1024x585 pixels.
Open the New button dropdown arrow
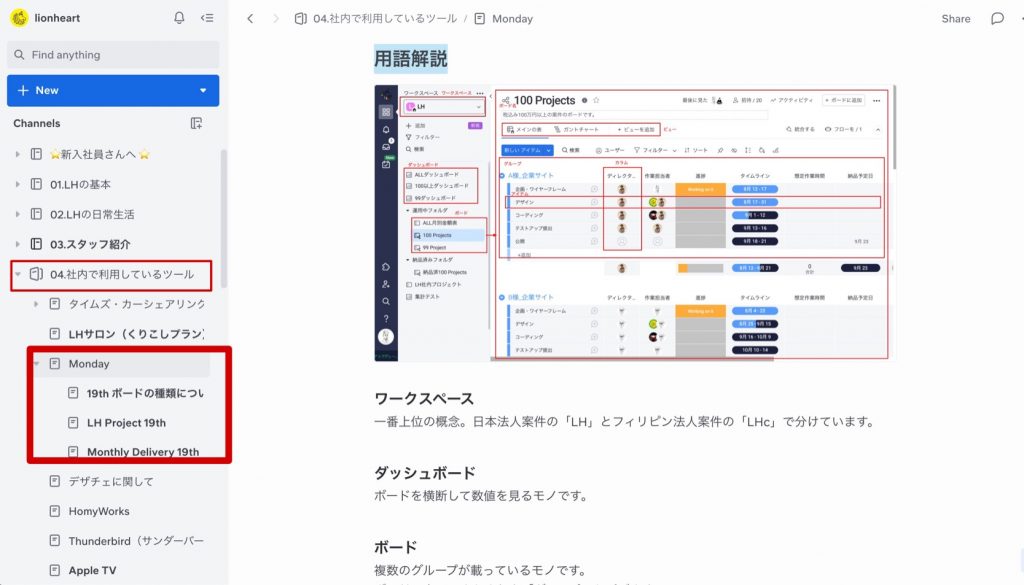[x=203, y=90]
